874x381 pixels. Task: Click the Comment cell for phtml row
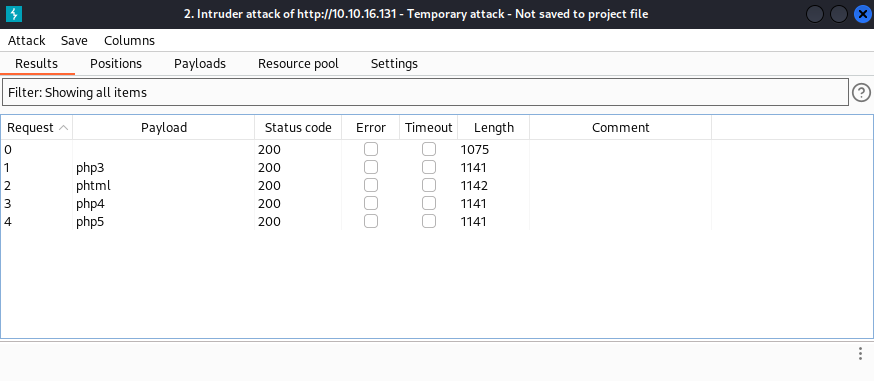tap(620, 185)
